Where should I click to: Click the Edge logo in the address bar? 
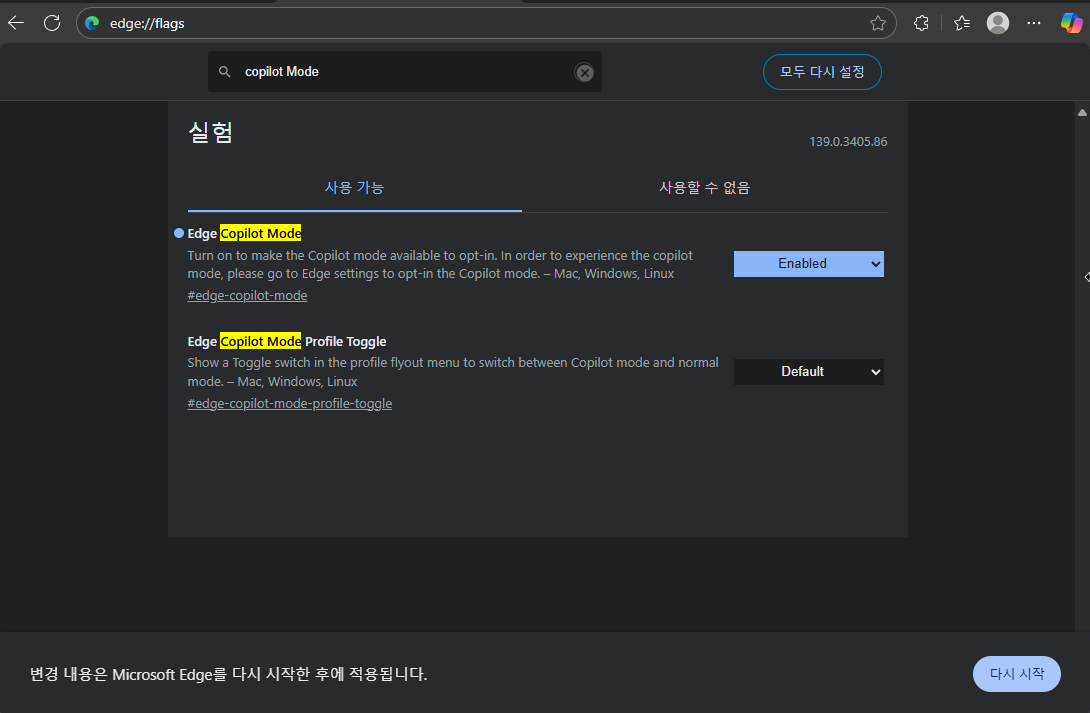point(92,23)
